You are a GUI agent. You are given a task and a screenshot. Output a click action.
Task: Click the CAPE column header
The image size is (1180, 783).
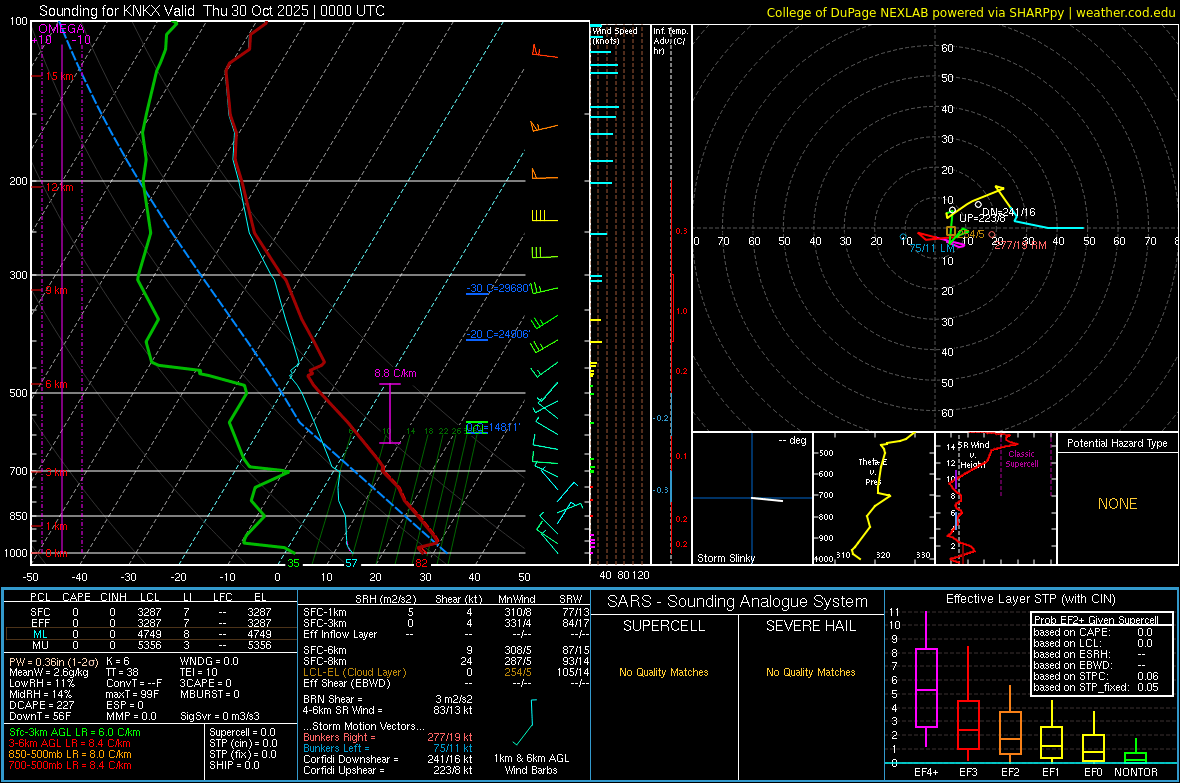(76, 597)
